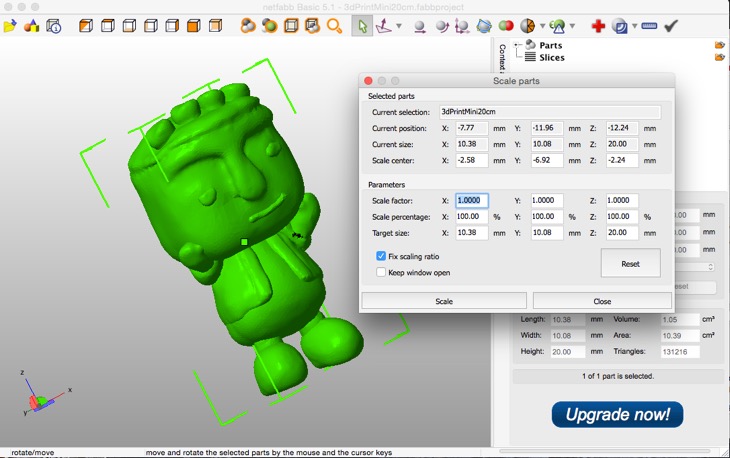Click the black checkmark toolbar icon
This screenshot has height=458, width=730.
tap(671, 26)
